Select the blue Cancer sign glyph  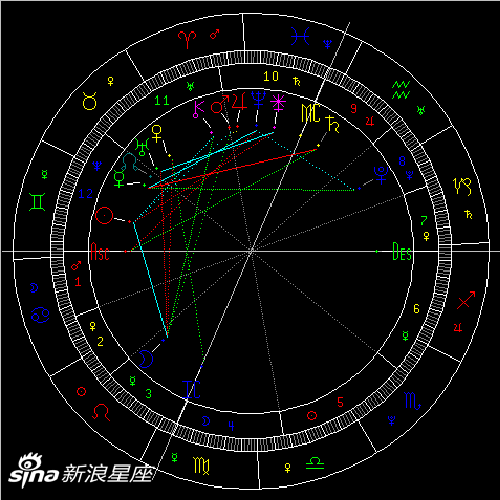click(40, 315)
